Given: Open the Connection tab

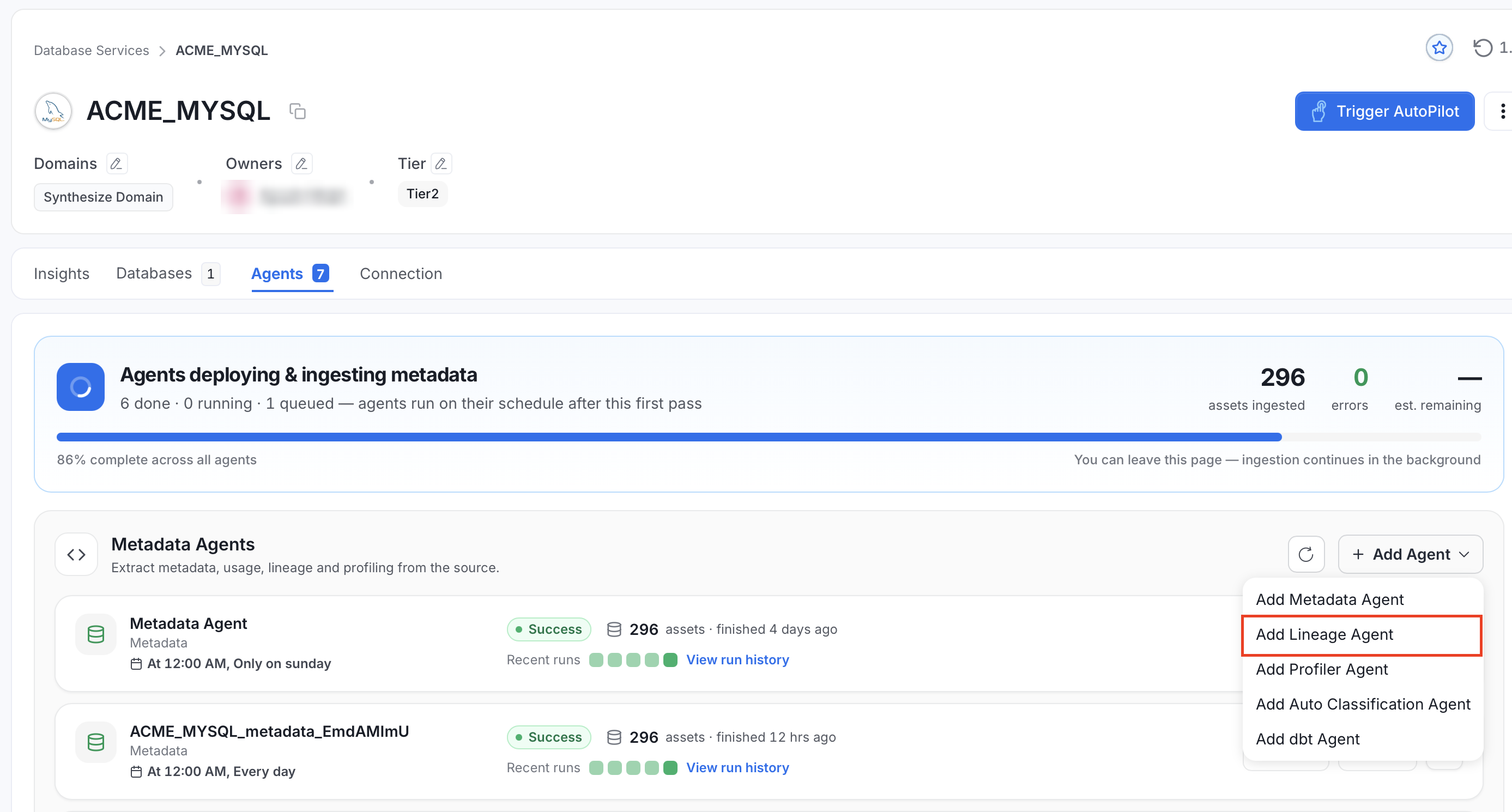Looking at the screenshot, I should click(401, 274).
